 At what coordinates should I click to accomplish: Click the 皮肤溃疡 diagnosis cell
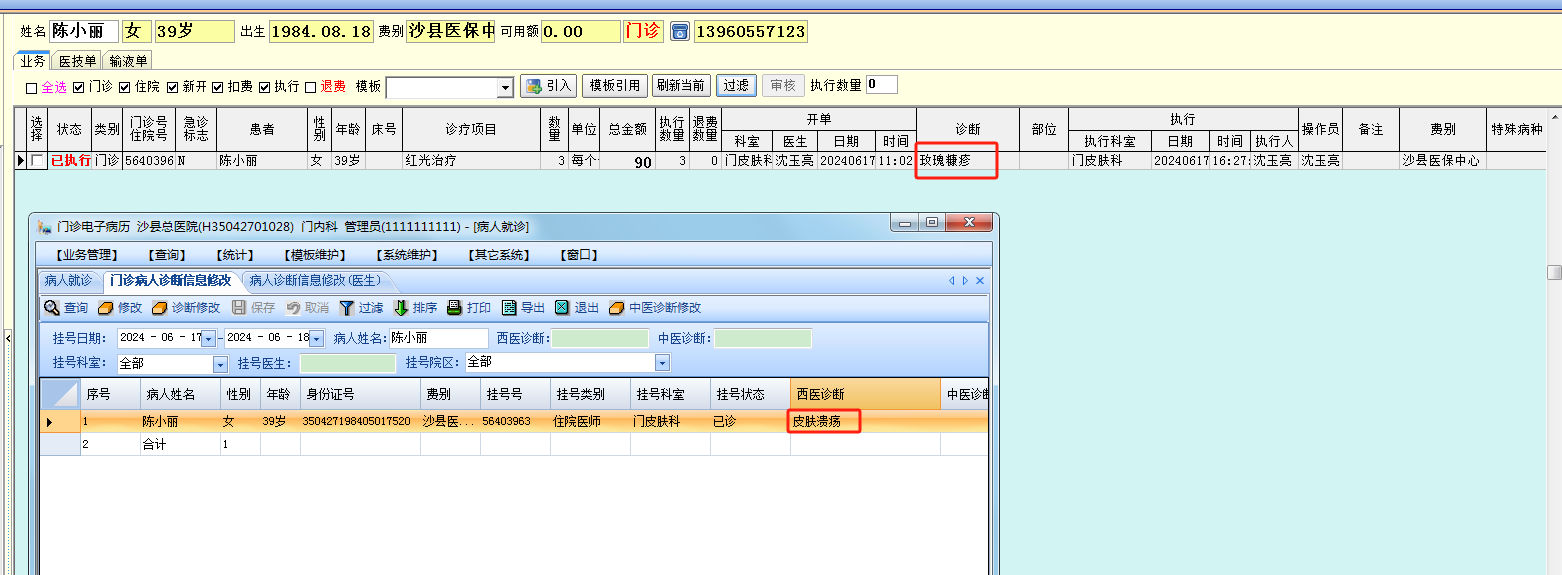click(865, 422)
